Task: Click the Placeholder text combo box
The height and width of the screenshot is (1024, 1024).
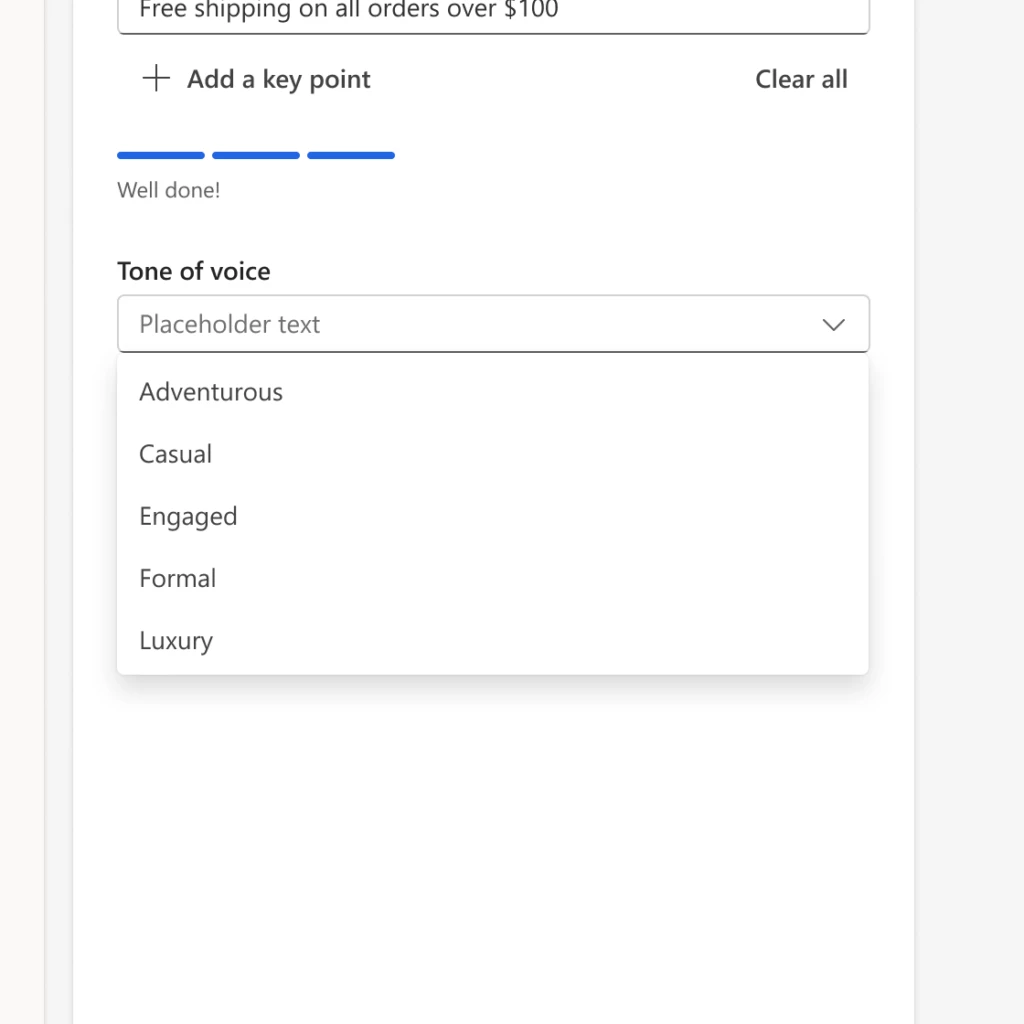Action: [400, 324]
